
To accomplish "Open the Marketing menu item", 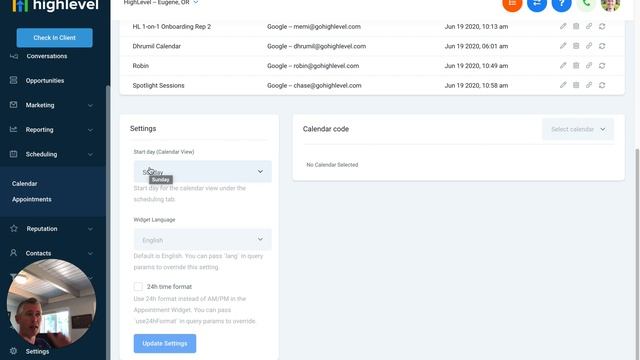I will click(x=40, y=105).
